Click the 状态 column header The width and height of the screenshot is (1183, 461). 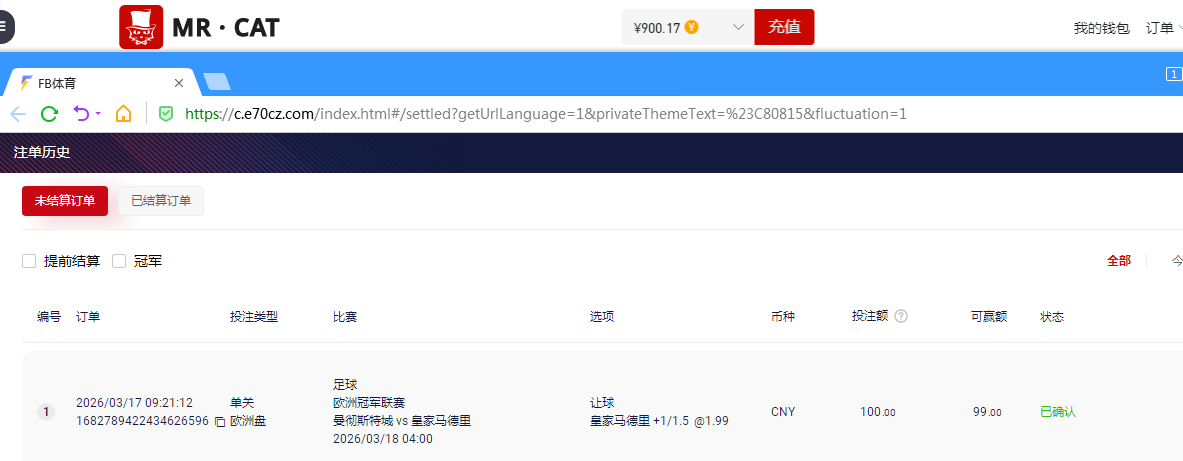coord(1052,317)
